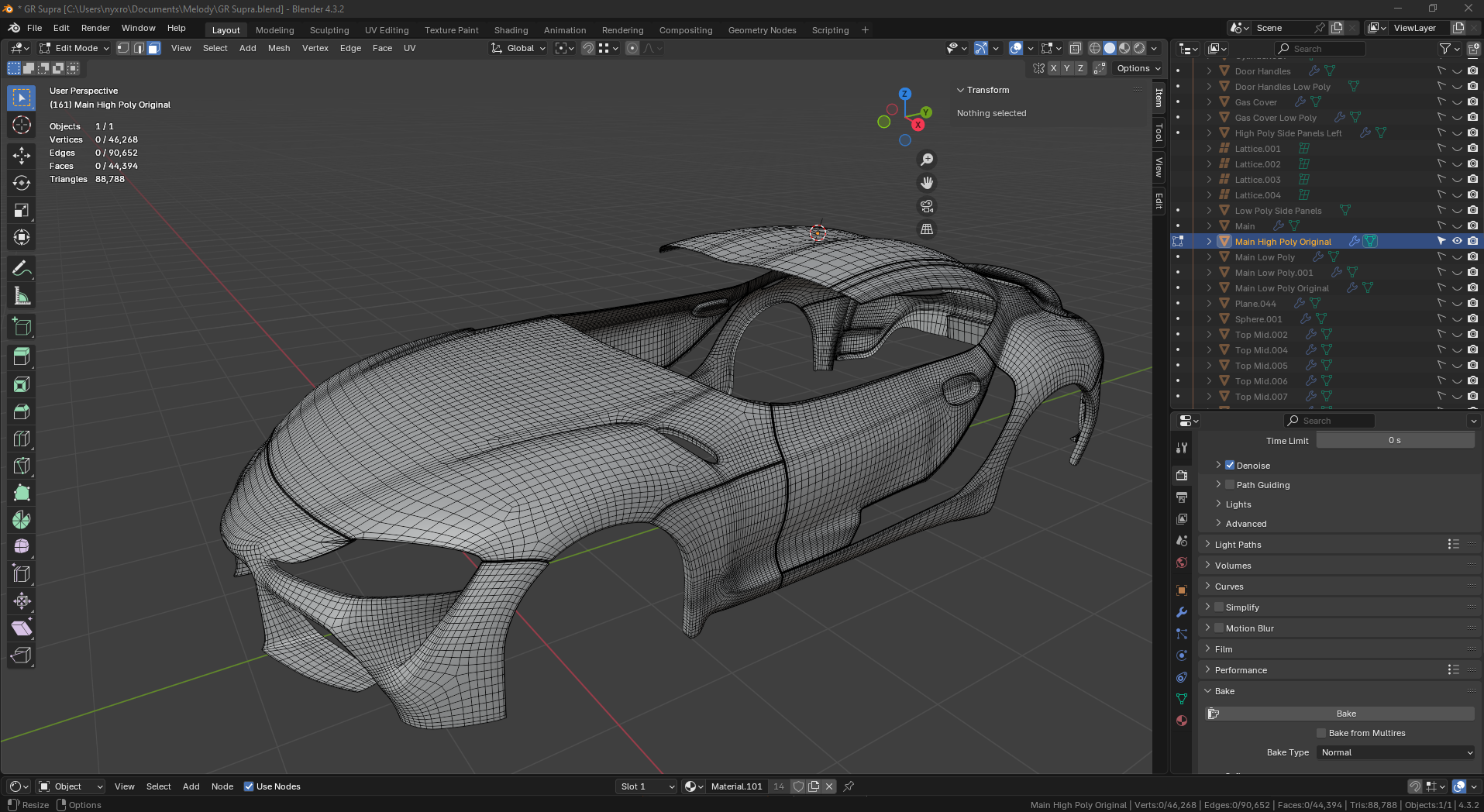Select Main Low Poly in outliner
1484x812 pixels.
[1264, 257]
